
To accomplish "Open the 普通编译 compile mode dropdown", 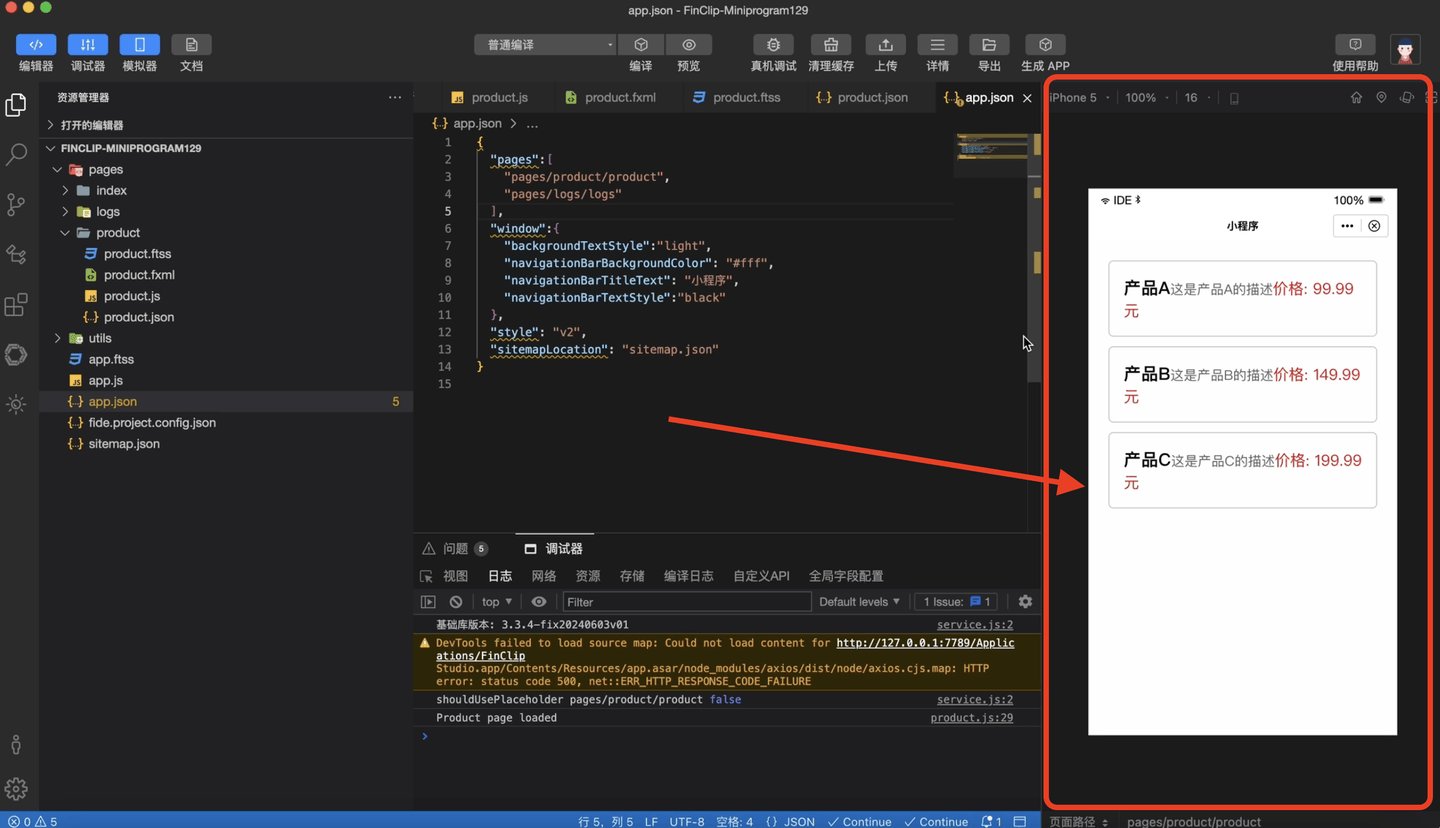I will click(x=545, y=45).
